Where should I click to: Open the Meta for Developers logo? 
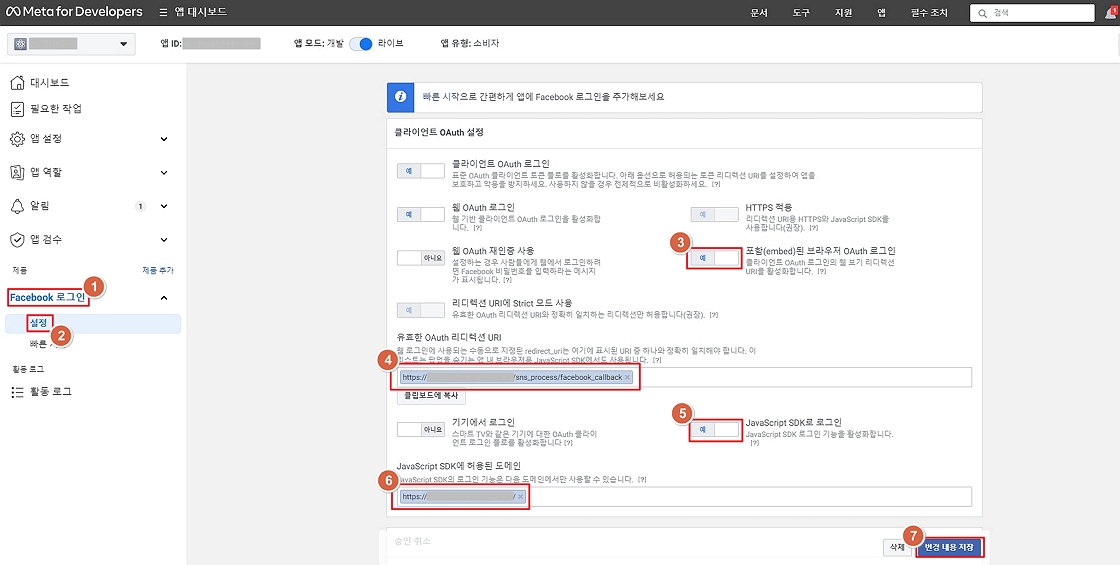[74, 12]
